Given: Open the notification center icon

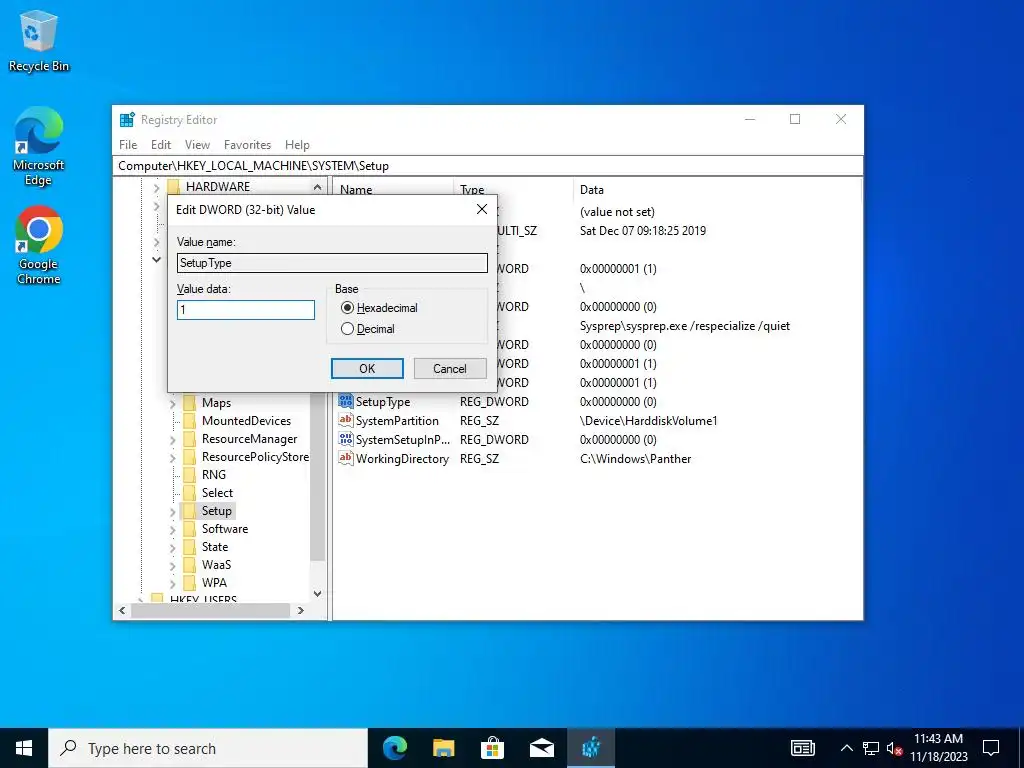Looking at the screenshot, I should [991, 748].
